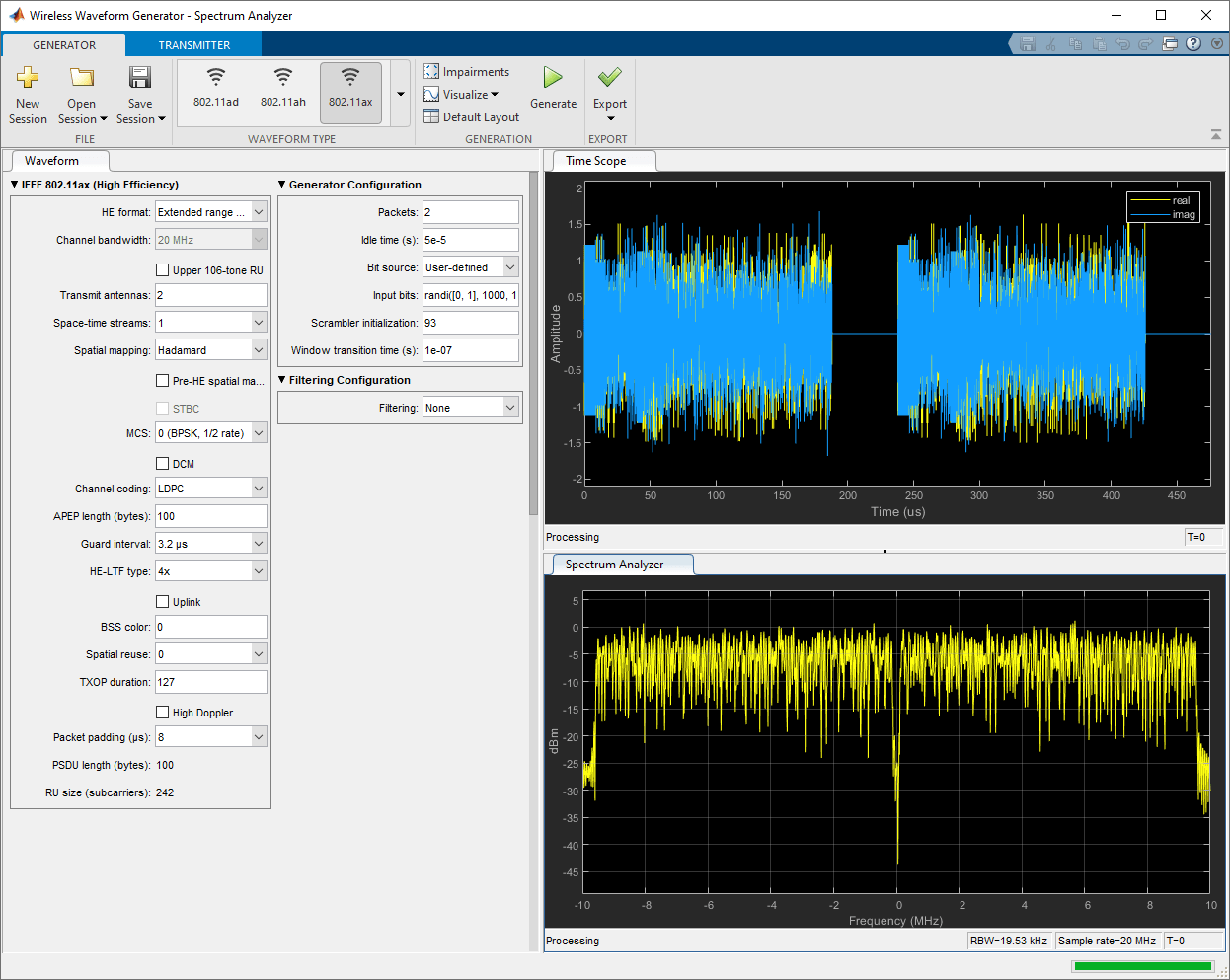The width and height of the screenshot is (1230, 980).
Task: Select the 802.11ah waveform type
Action: [283, 89]
